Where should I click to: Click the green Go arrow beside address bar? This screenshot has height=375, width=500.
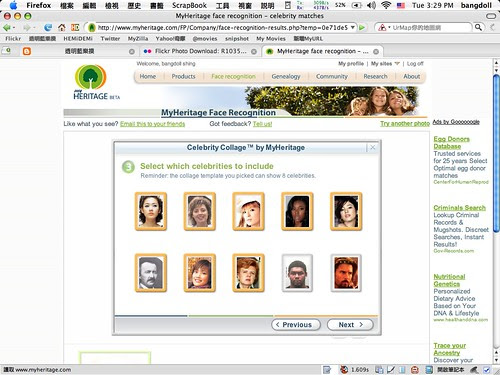pyautogui.click(x=362, y=28)
